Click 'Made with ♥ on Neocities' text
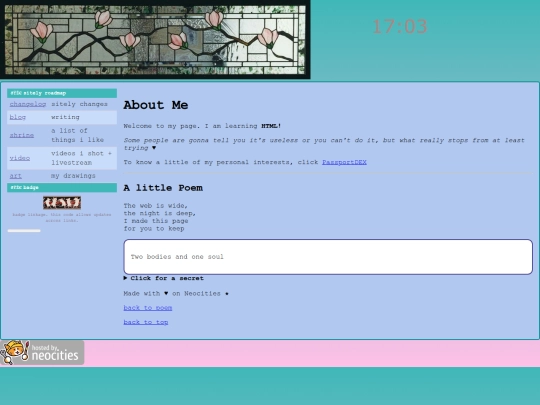 point(176,294)
